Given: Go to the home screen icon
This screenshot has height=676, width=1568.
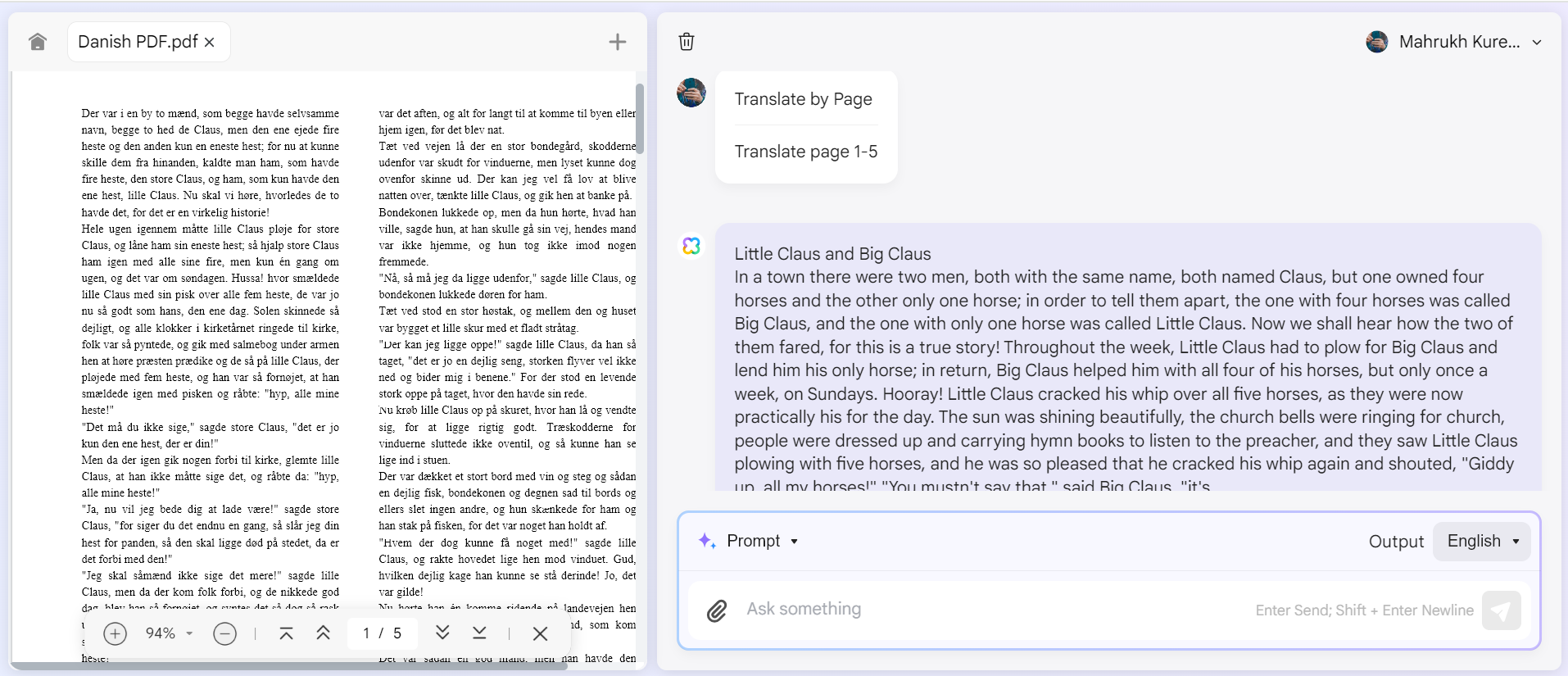Looking at the screenshot, I should point(38,42).
